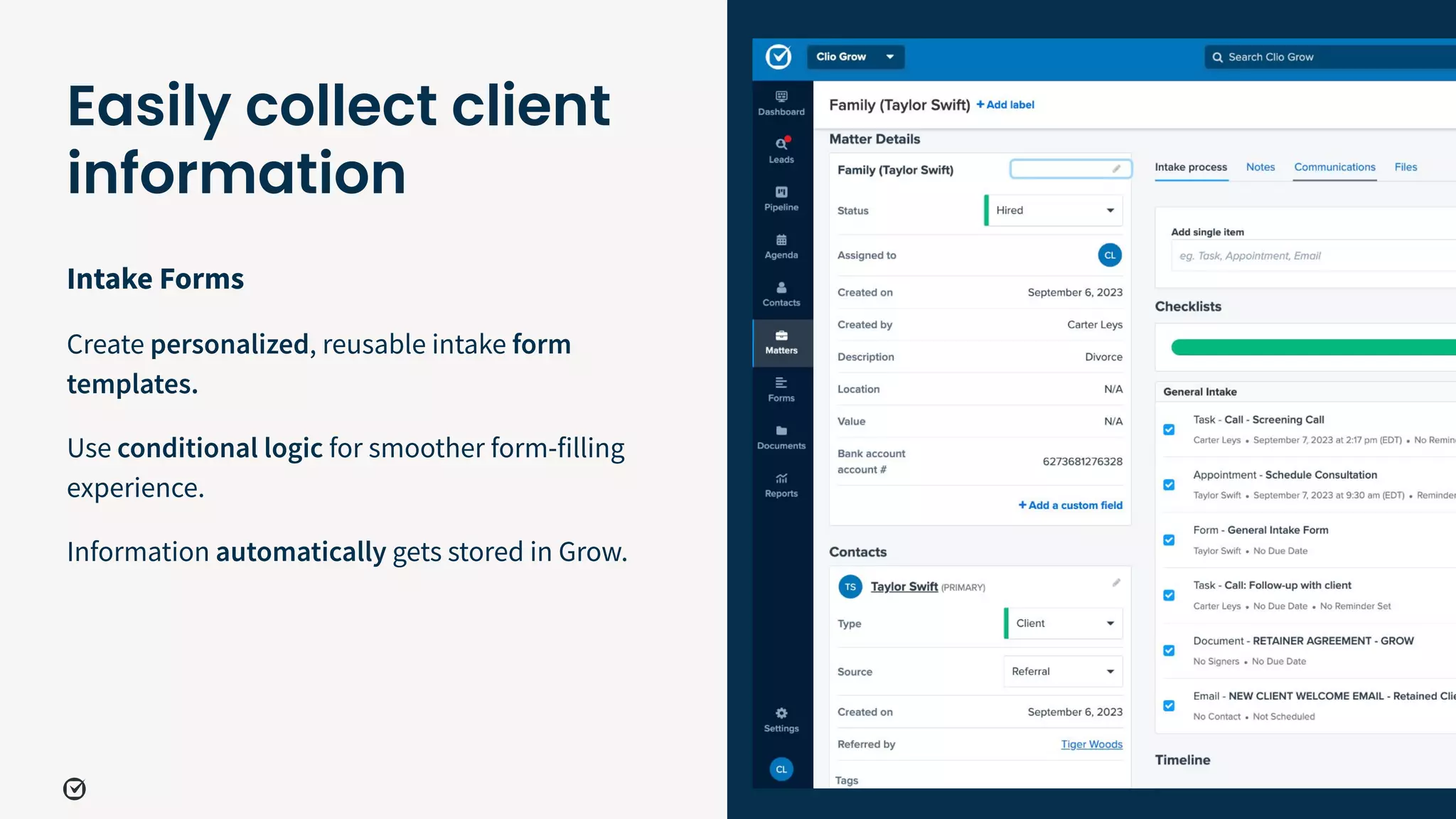
Task: Open the Source Referral dropdown
Action: (1063, 671)
